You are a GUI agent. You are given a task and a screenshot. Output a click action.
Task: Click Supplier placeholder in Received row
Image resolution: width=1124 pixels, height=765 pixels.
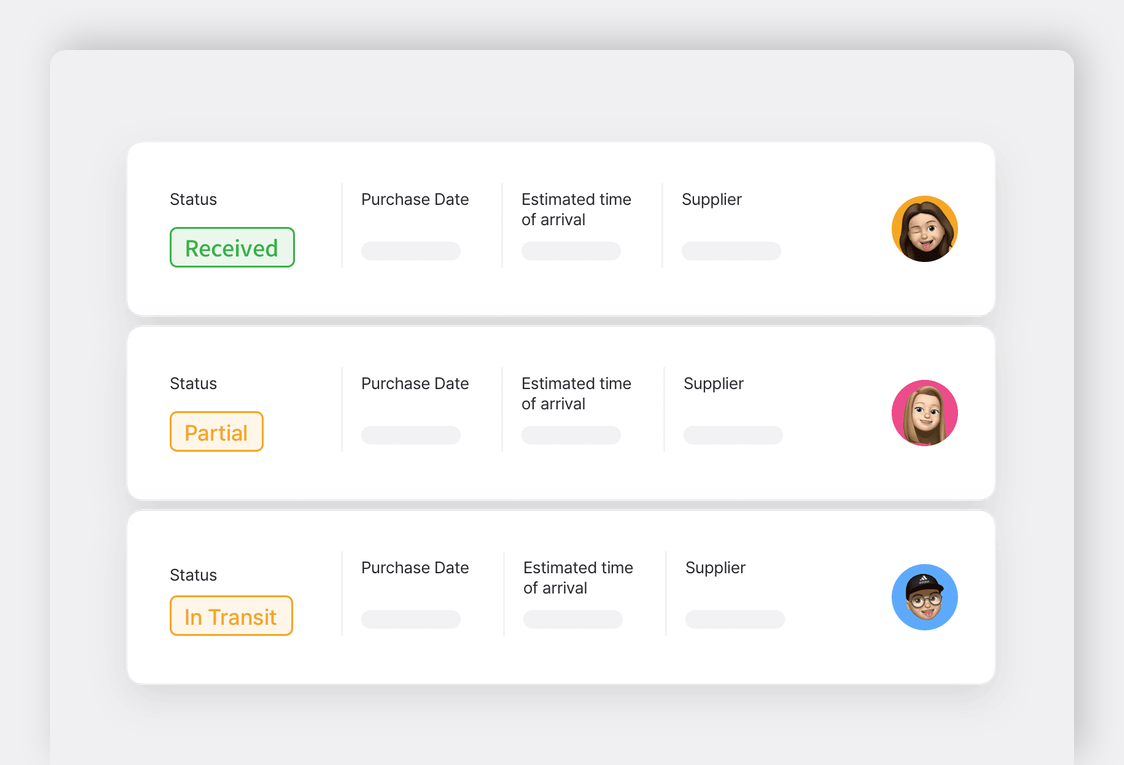[731, 251]
